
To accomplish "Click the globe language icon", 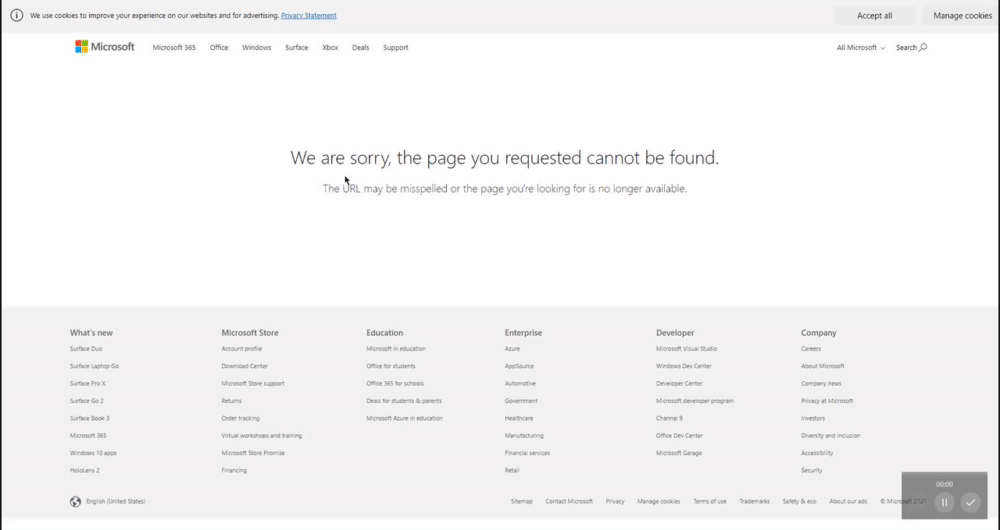I will (75, 501).
